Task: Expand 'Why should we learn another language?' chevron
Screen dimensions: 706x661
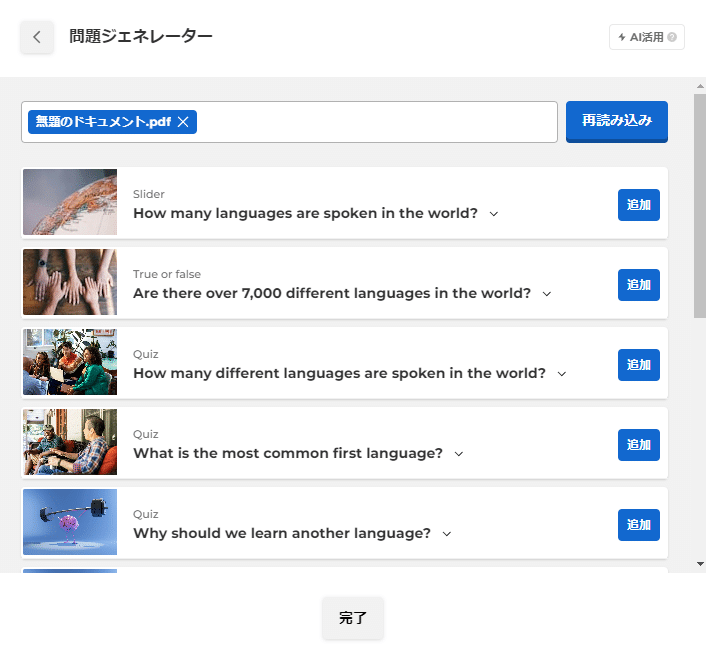Action: (447, 534)
